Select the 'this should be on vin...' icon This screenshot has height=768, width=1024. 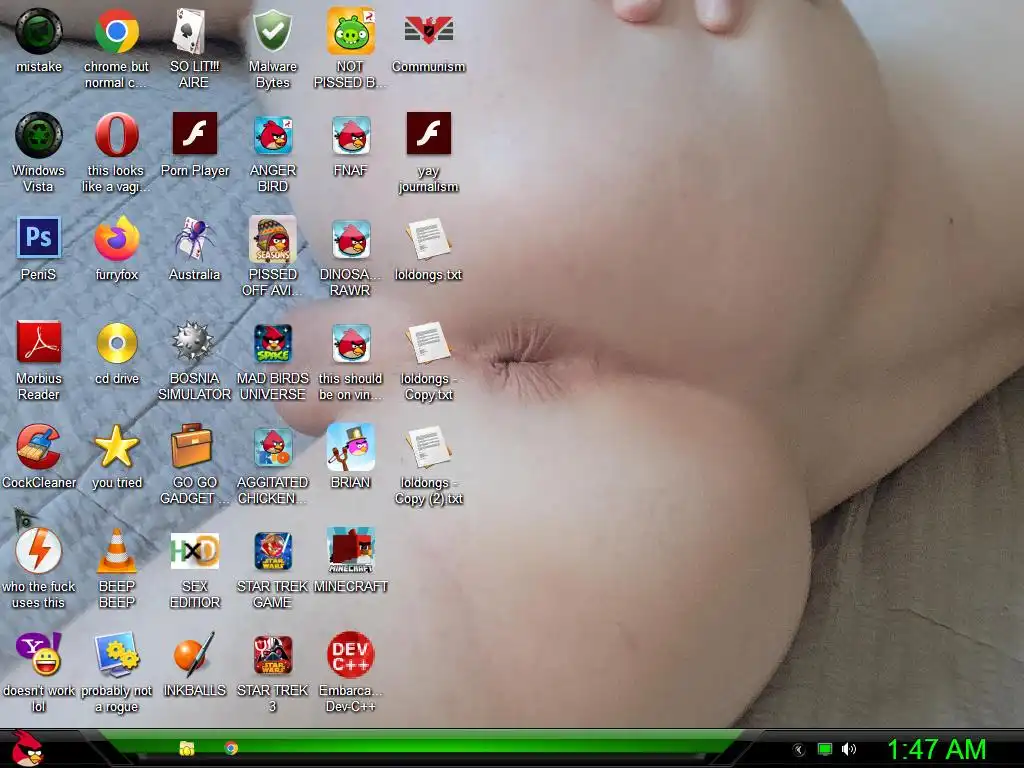coord(351,343)
